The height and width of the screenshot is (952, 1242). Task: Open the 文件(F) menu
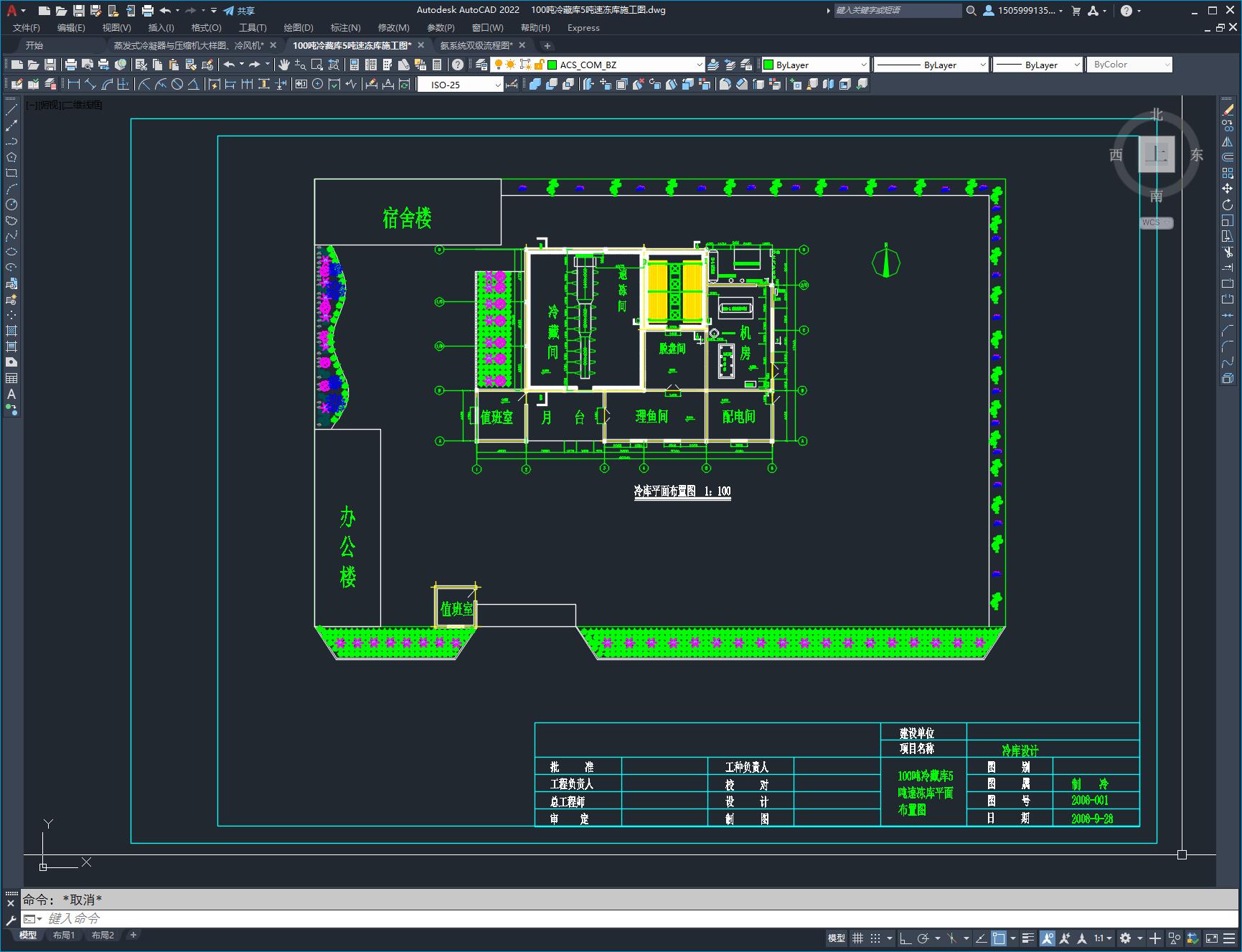27,28
